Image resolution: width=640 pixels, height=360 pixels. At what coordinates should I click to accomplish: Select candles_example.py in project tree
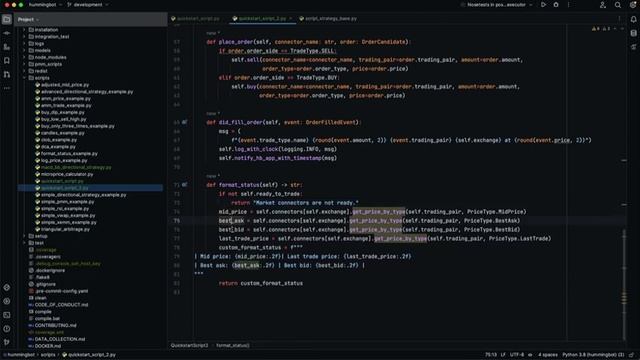coord(62,133)
